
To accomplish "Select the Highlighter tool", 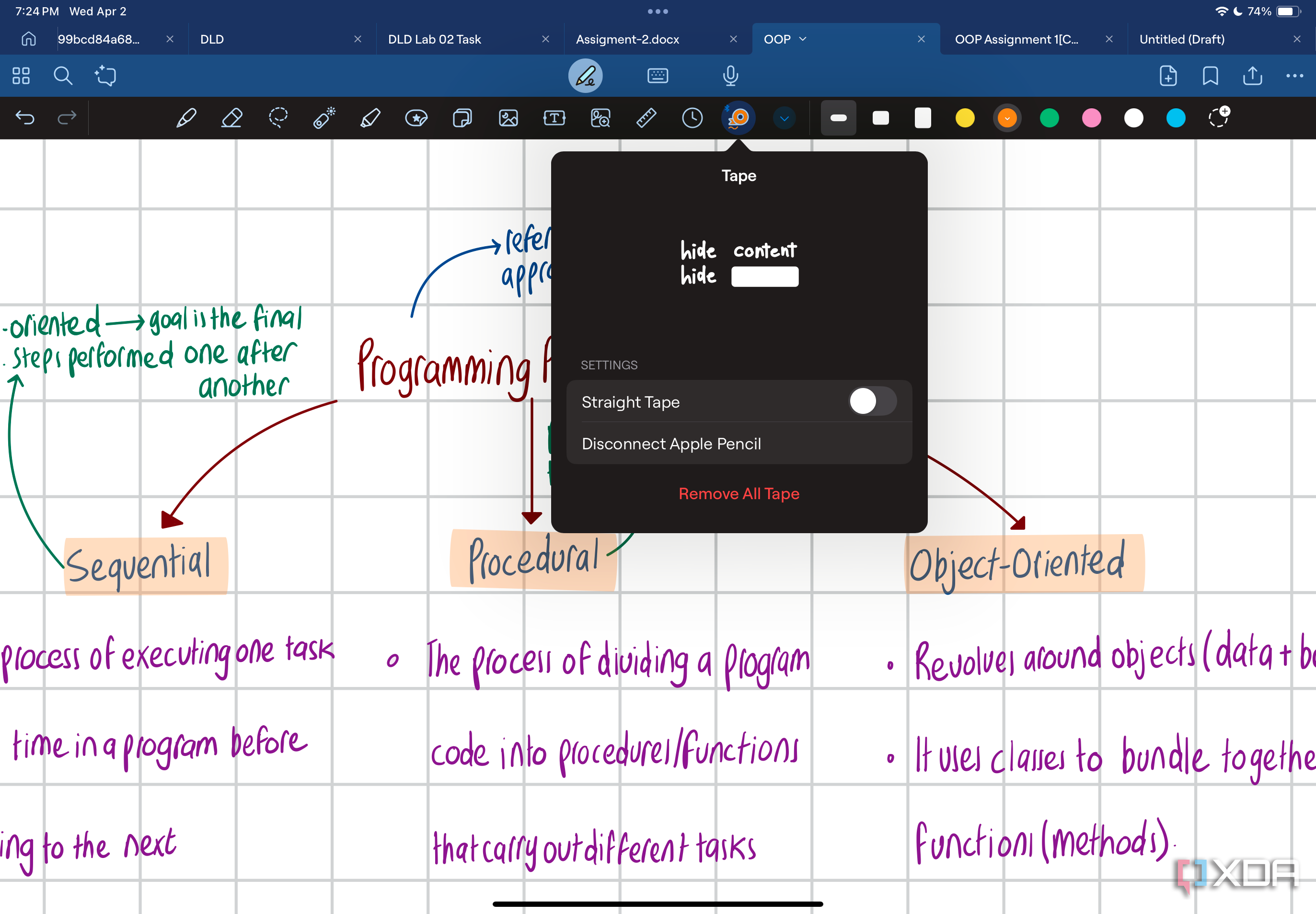I will pyautogui.click(x=370, y=118).
